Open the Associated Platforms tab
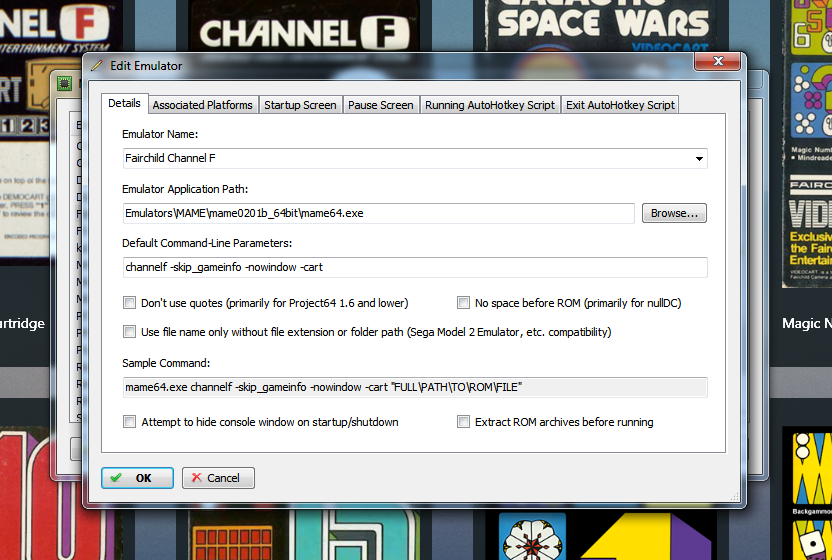The width and height of the screenshot is (832, 560). coord(202,105)
